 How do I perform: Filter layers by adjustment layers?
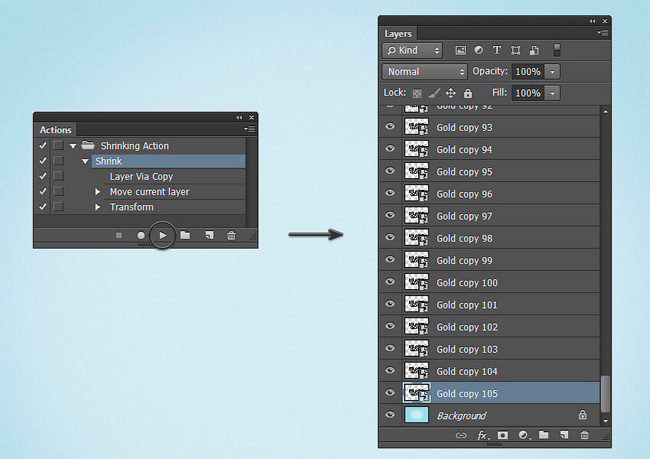click(x=479, y=50)
